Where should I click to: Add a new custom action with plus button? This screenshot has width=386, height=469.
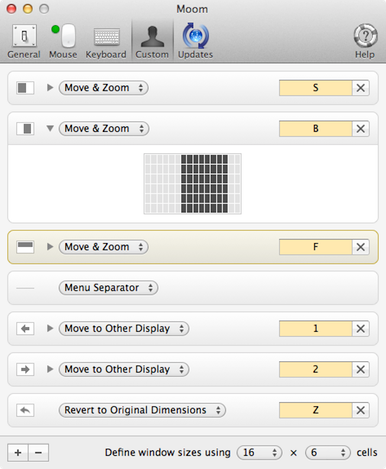[x=18, y=452]
